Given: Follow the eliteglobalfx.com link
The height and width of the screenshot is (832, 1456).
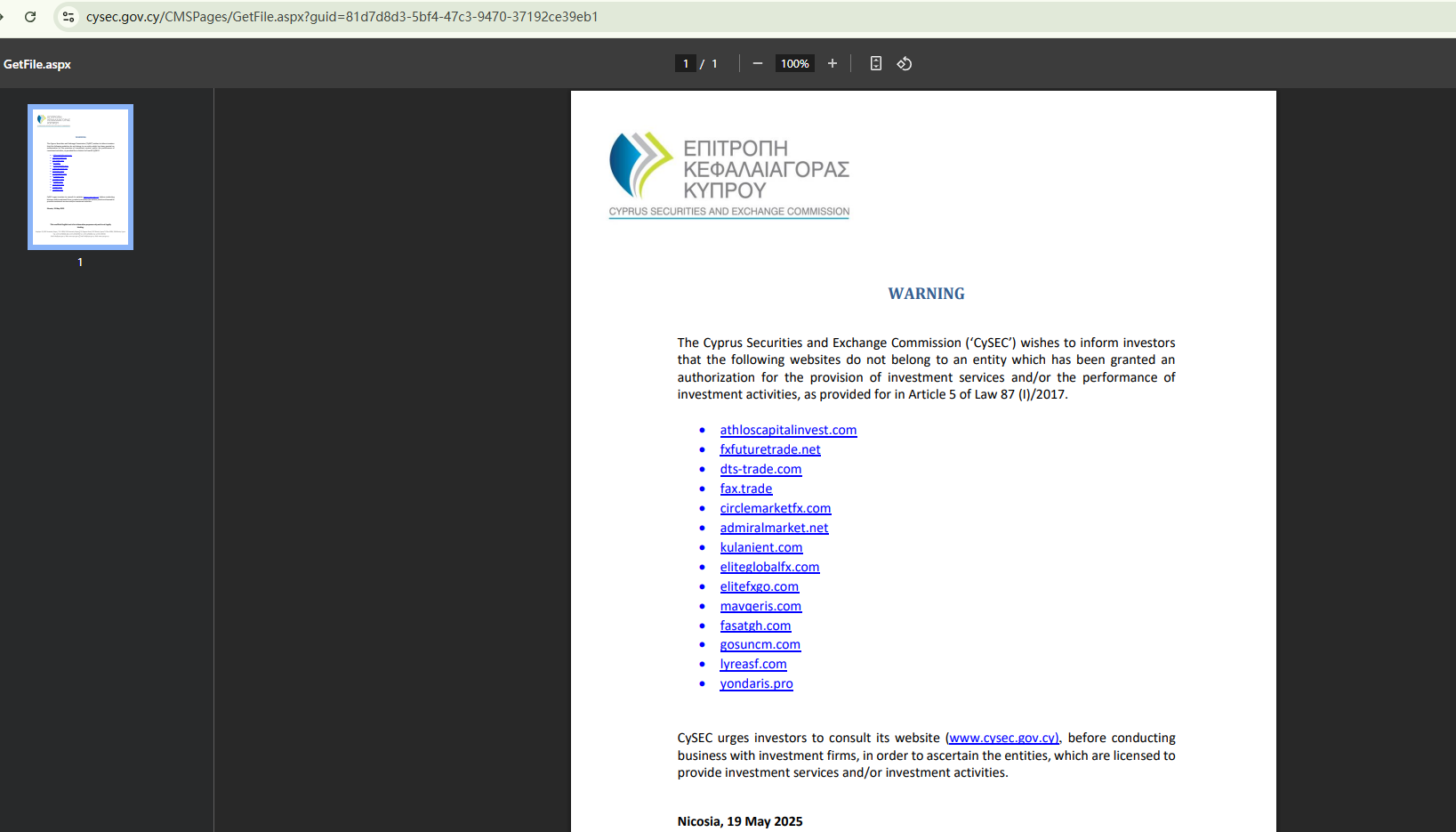Looking at the screenshot, I should point(769,567).
